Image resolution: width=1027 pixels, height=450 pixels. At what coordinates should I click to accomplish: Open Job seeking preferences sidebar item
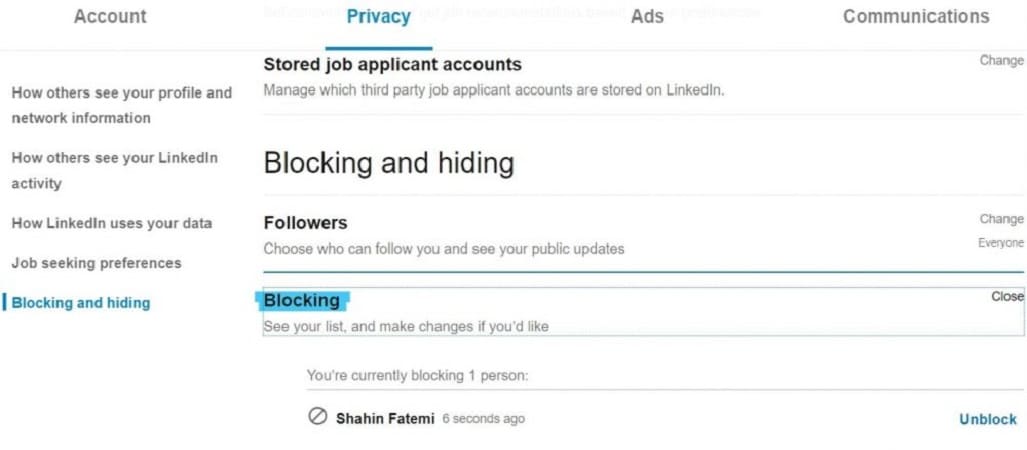pos(96,263)
